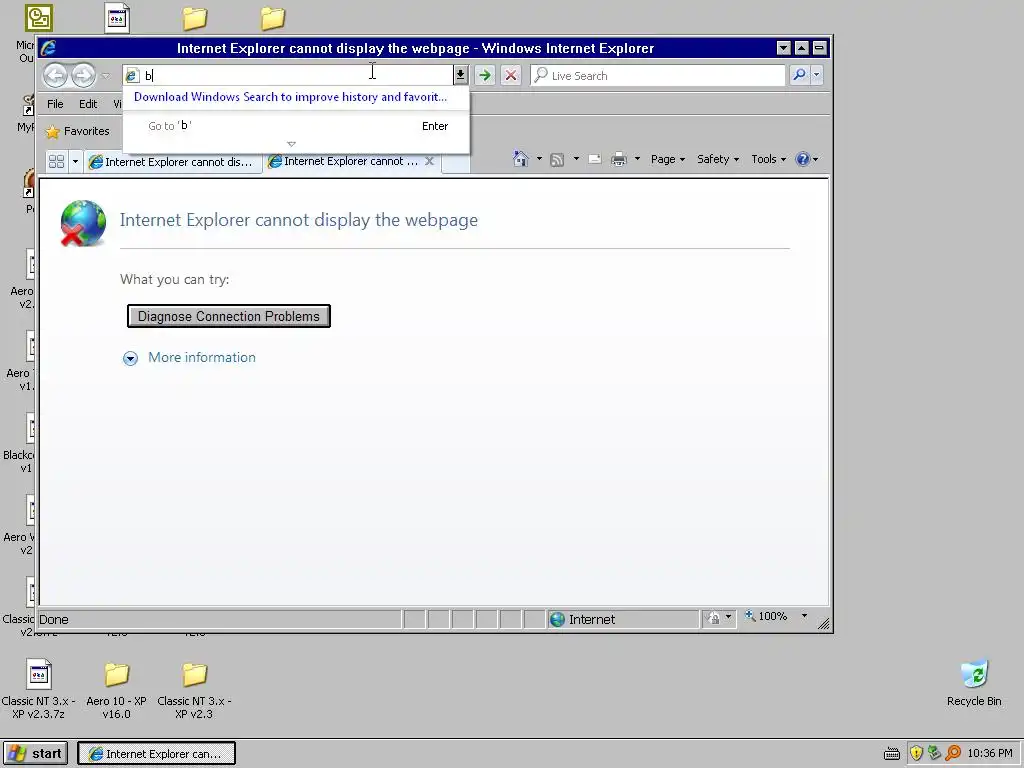Select the Classic NT 3.x - XP v2.3.7z file
The width and height of the screenshot is (1024, 768).
click(39, 689)
